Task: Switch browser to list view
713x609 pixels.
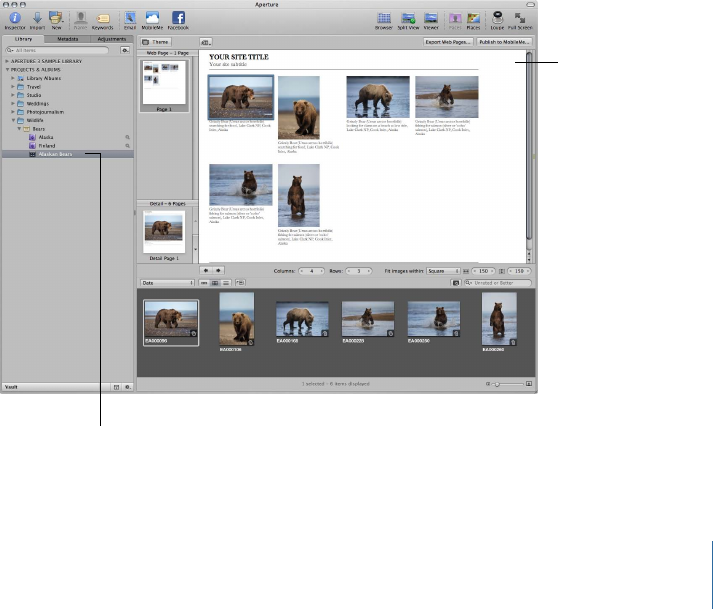Action: point(226,283)
